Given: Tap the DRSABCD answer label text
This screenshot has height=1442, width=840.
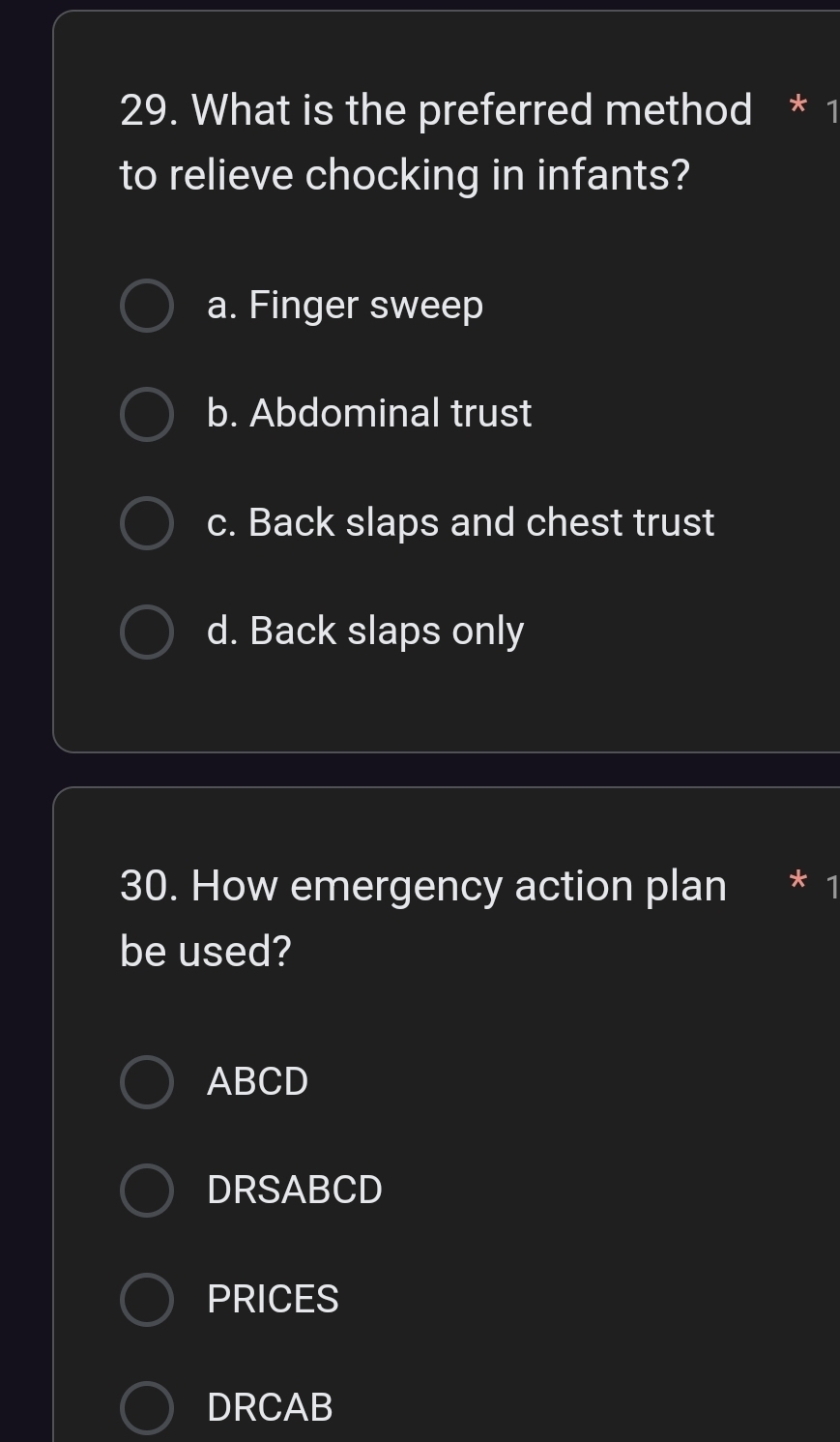Looking at the screenshot, I should (x=295, y=1190).
